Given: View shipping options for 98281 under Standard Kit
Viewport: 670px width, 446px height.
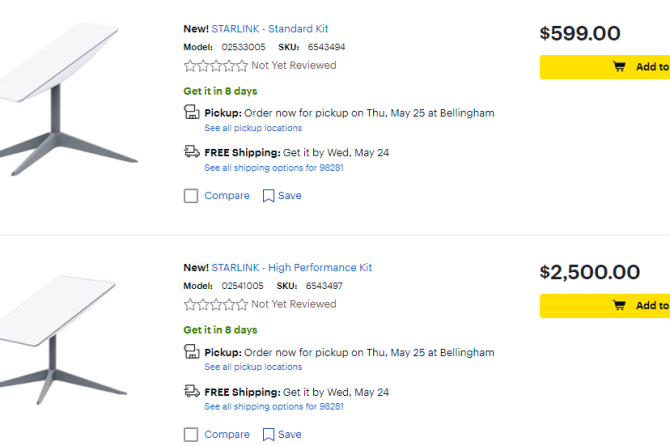Looking at the screenshot, I should click(x=274, y=168).
